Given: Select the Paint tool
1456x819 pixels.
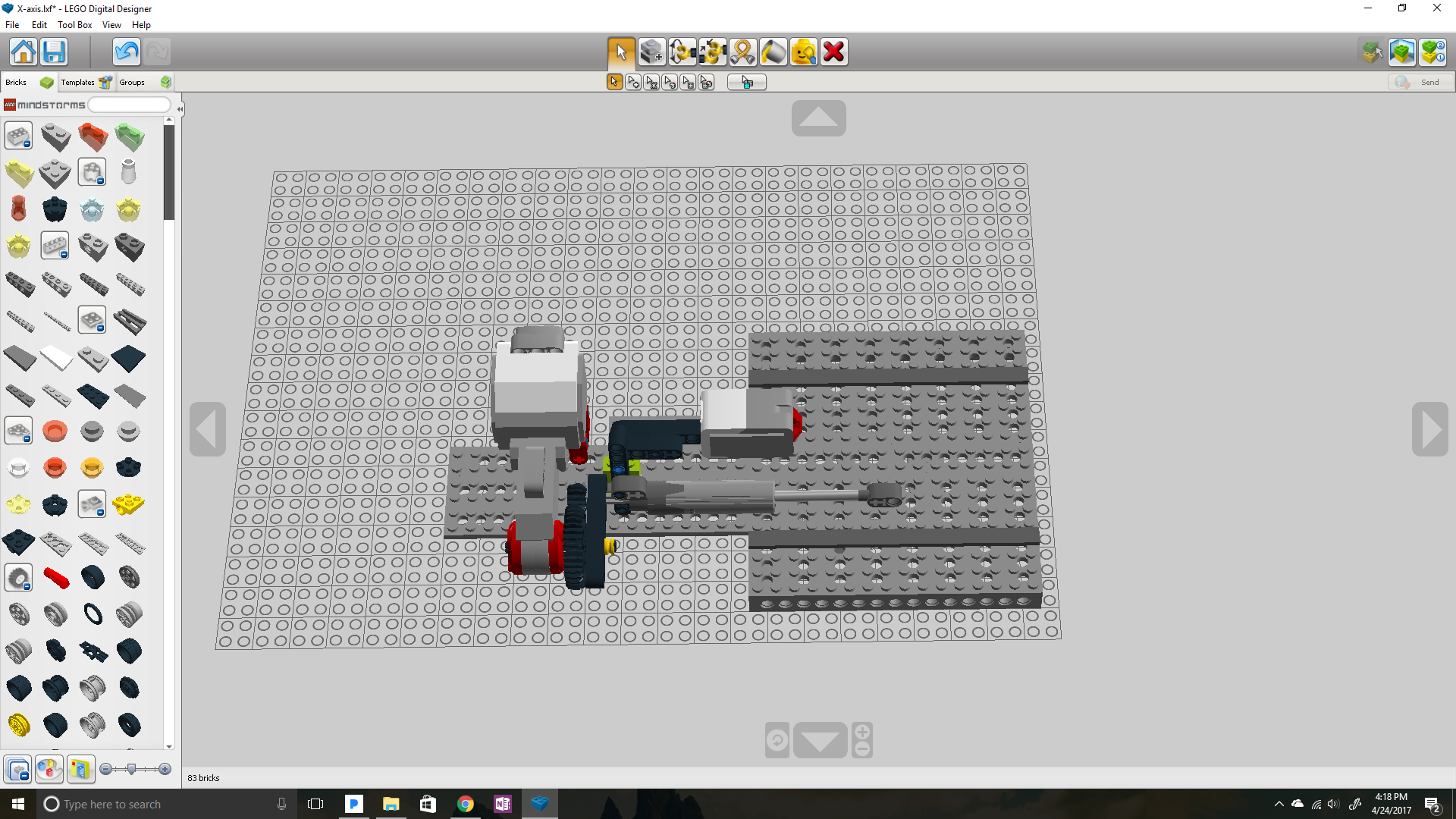Looking at the screenshot, I should 773,52.
